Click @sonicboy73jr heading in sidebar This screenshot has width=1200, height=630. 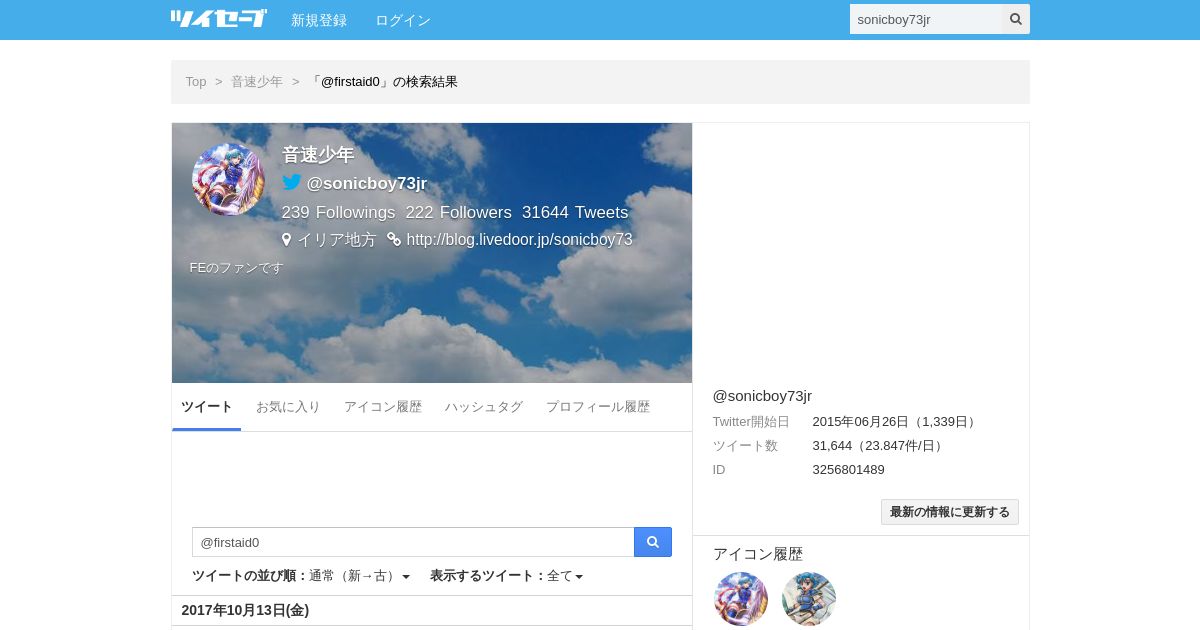coord(762,396)
